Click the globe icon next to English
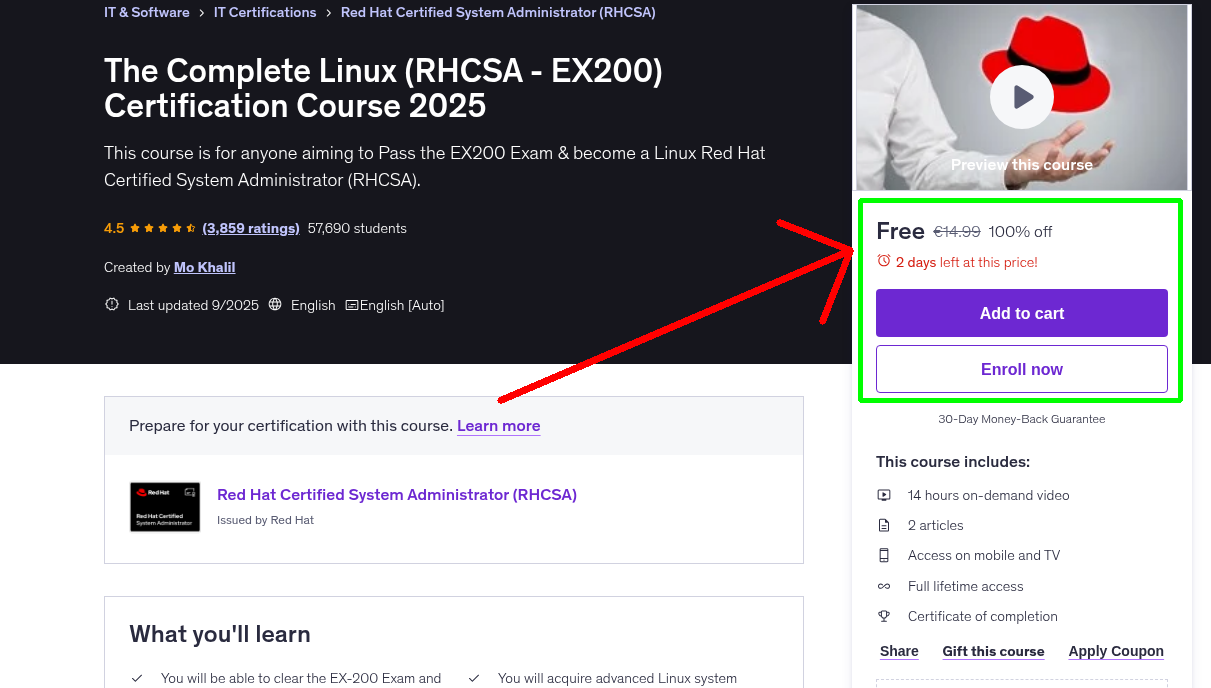Screen dimensions: 1211x688 [275, 304]
